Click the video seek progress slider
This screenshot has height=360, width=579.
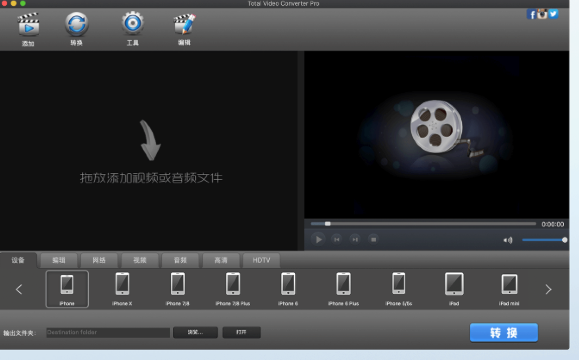[x=423, y=224]
